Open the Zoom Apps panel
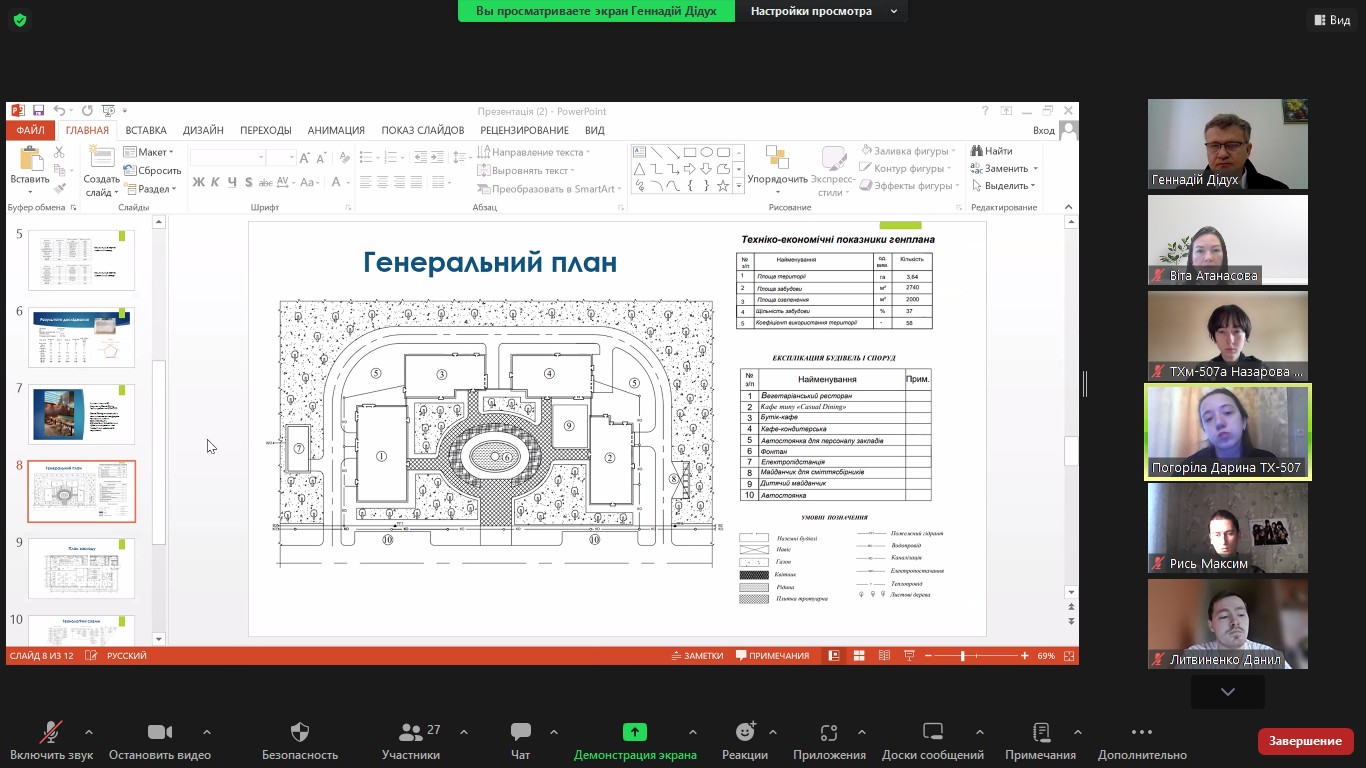This screenshot has width=1366, height=768. click(828, 741)
